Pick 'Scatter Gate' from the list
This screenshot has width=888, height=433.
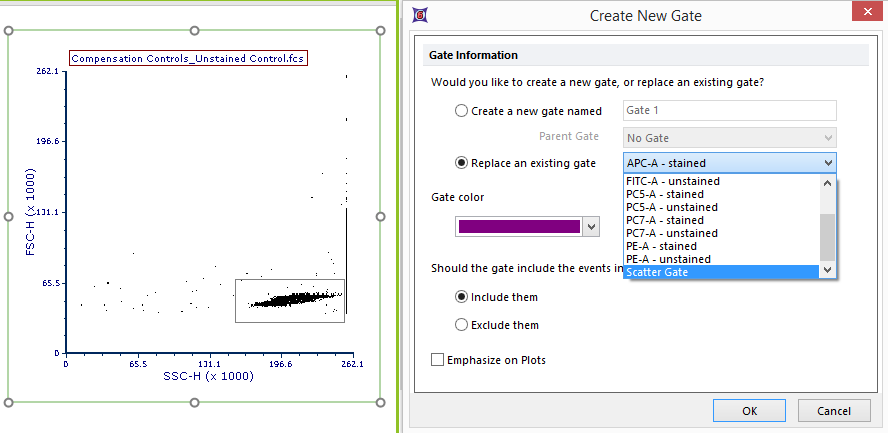tap(721, 272)
